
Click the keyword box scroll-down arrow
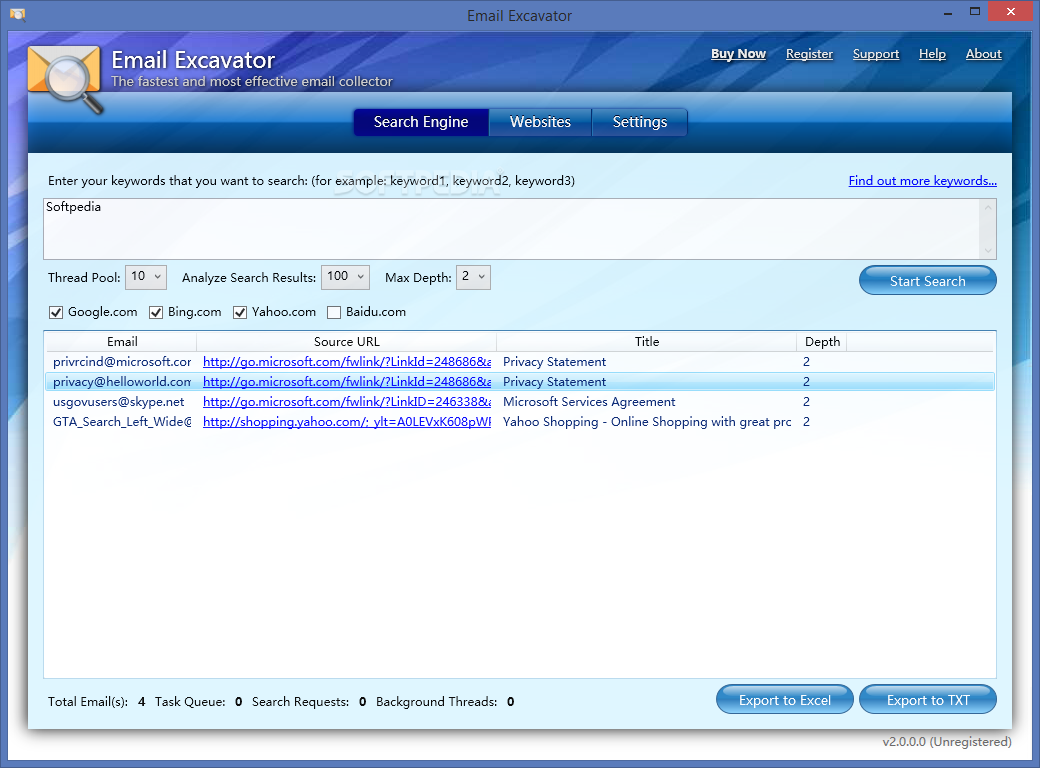[x=988, y=251]
